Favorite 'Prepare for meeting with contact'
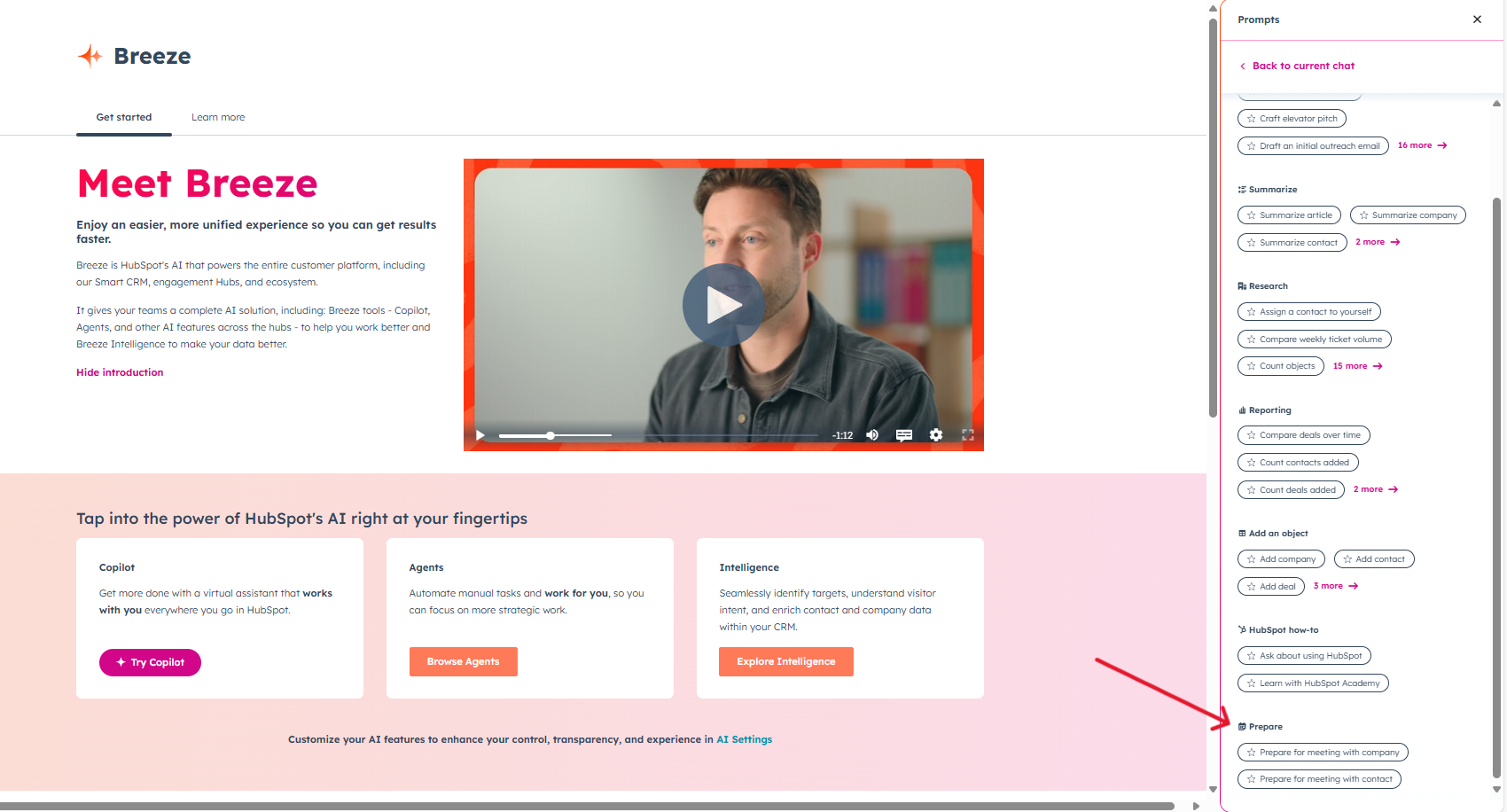 click(1250, 778)
